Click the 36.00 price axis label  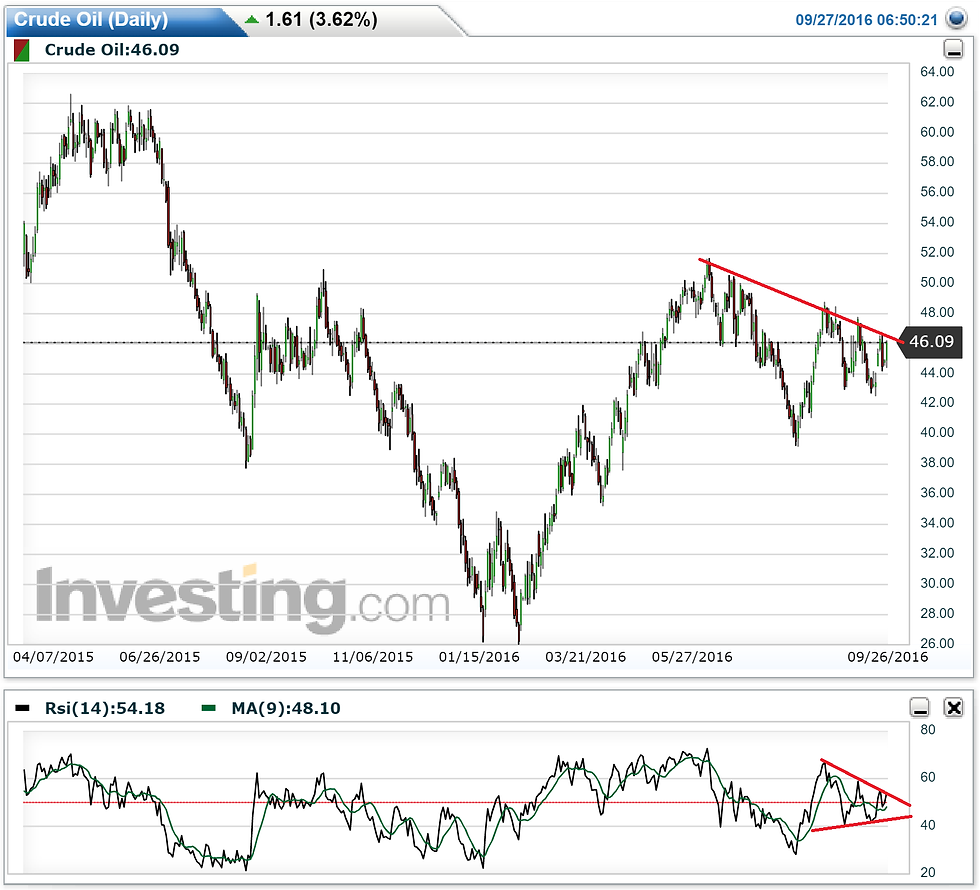(937, 492)
